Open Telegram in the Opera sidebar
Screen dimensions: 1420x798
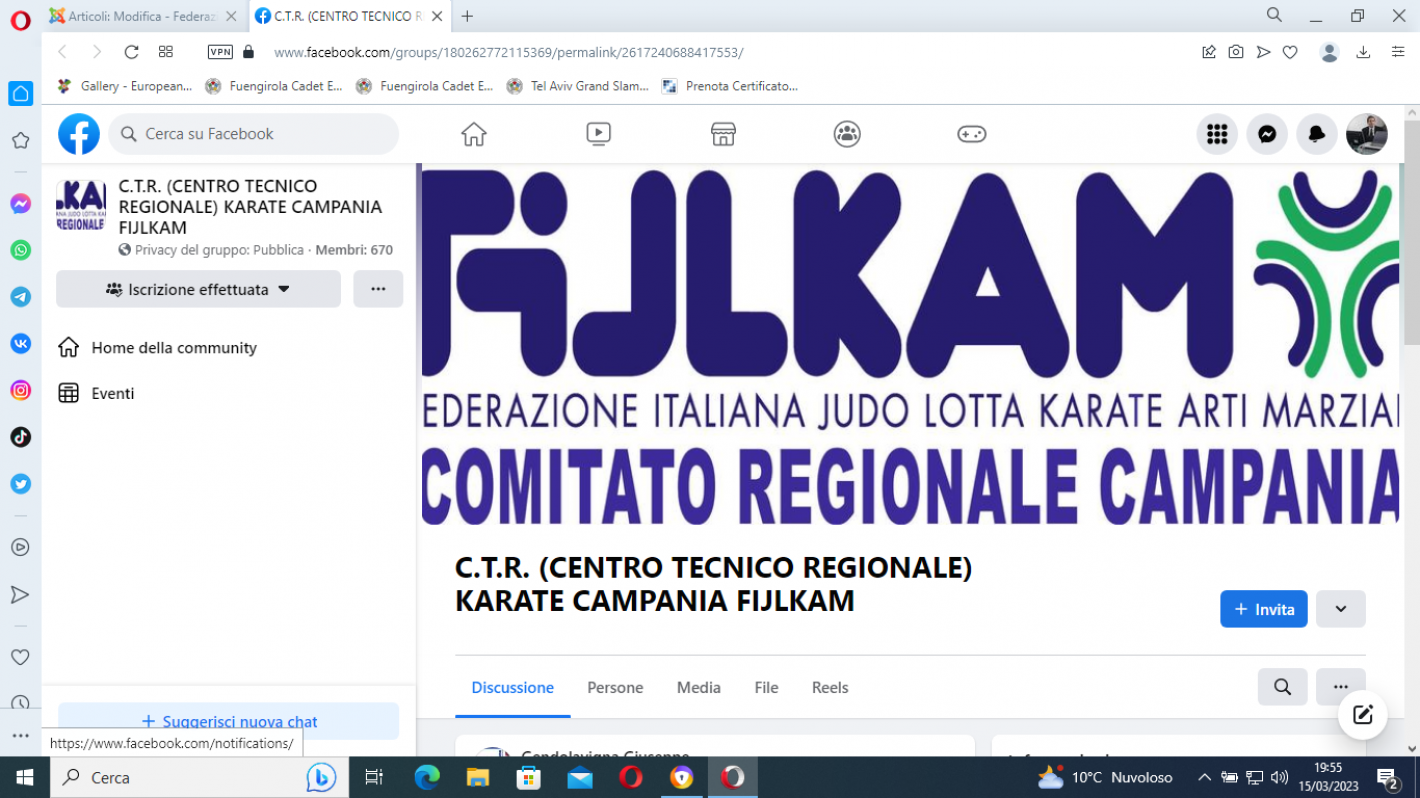pyautogui.click(x=20, y=297)
